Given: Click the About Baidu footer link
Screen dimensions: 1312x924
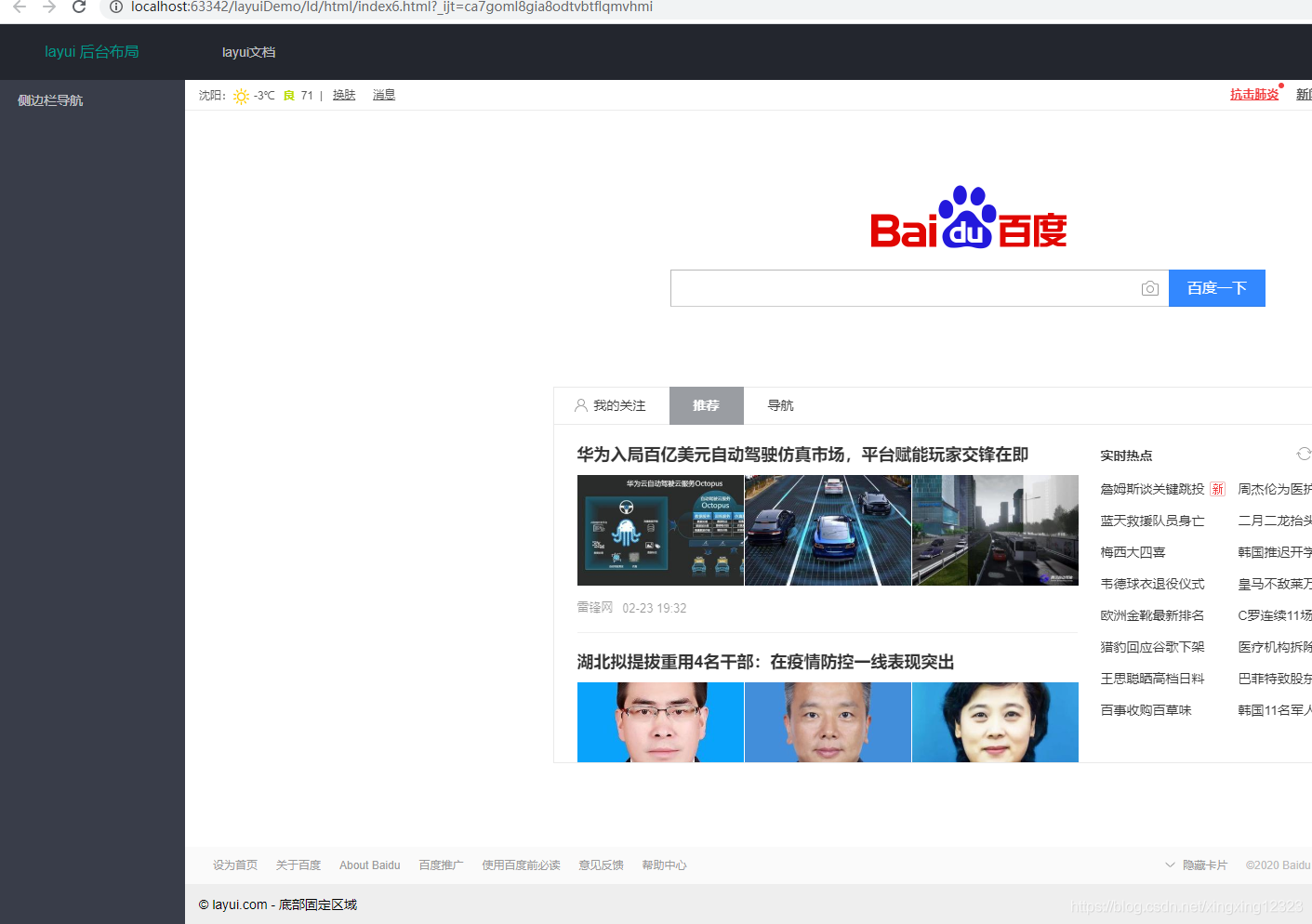Looking at the screenshot, I should 370,865.
